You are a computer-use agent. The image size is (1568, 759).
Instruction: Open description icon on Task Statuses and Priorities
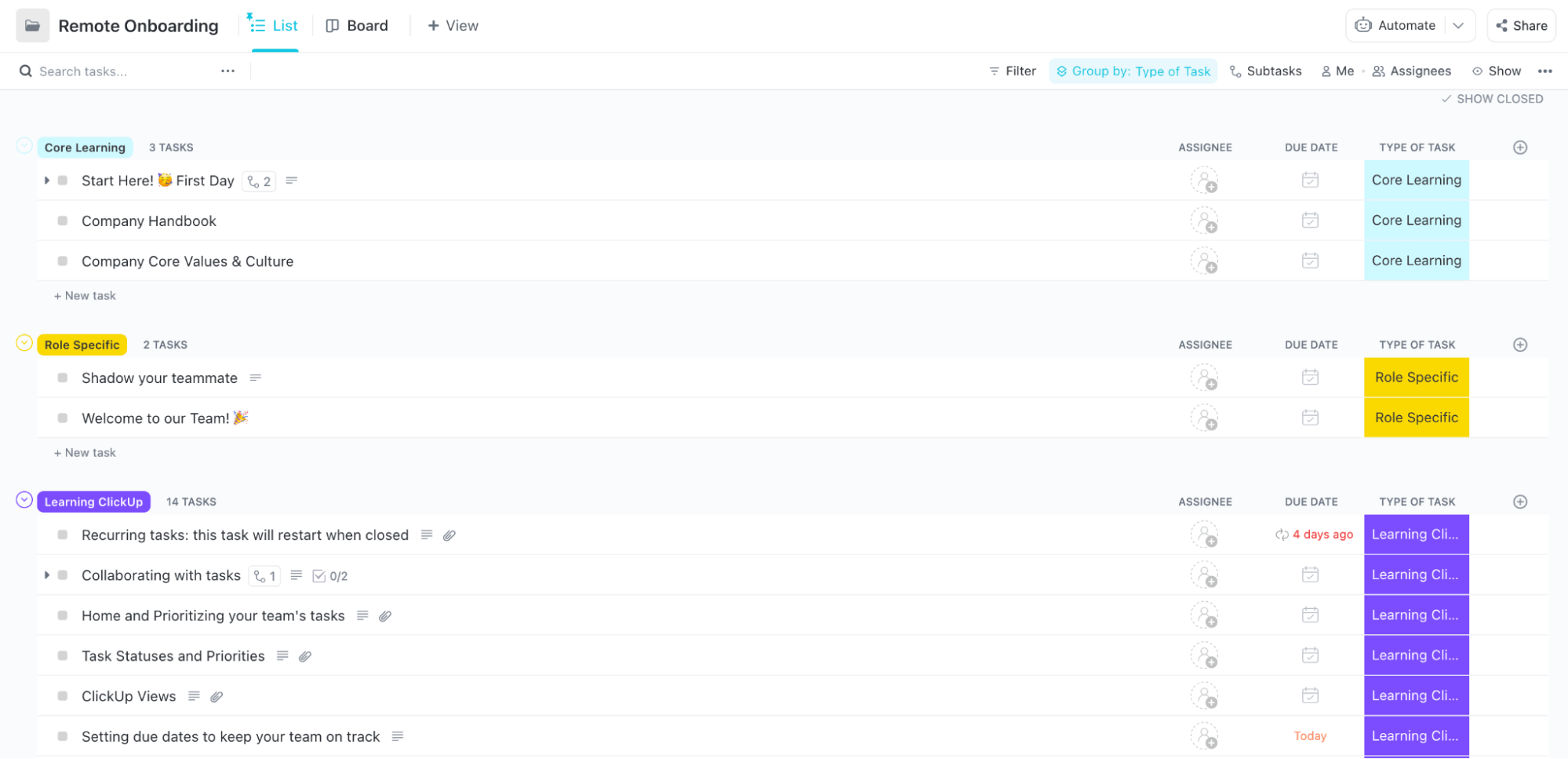[282, 656]
